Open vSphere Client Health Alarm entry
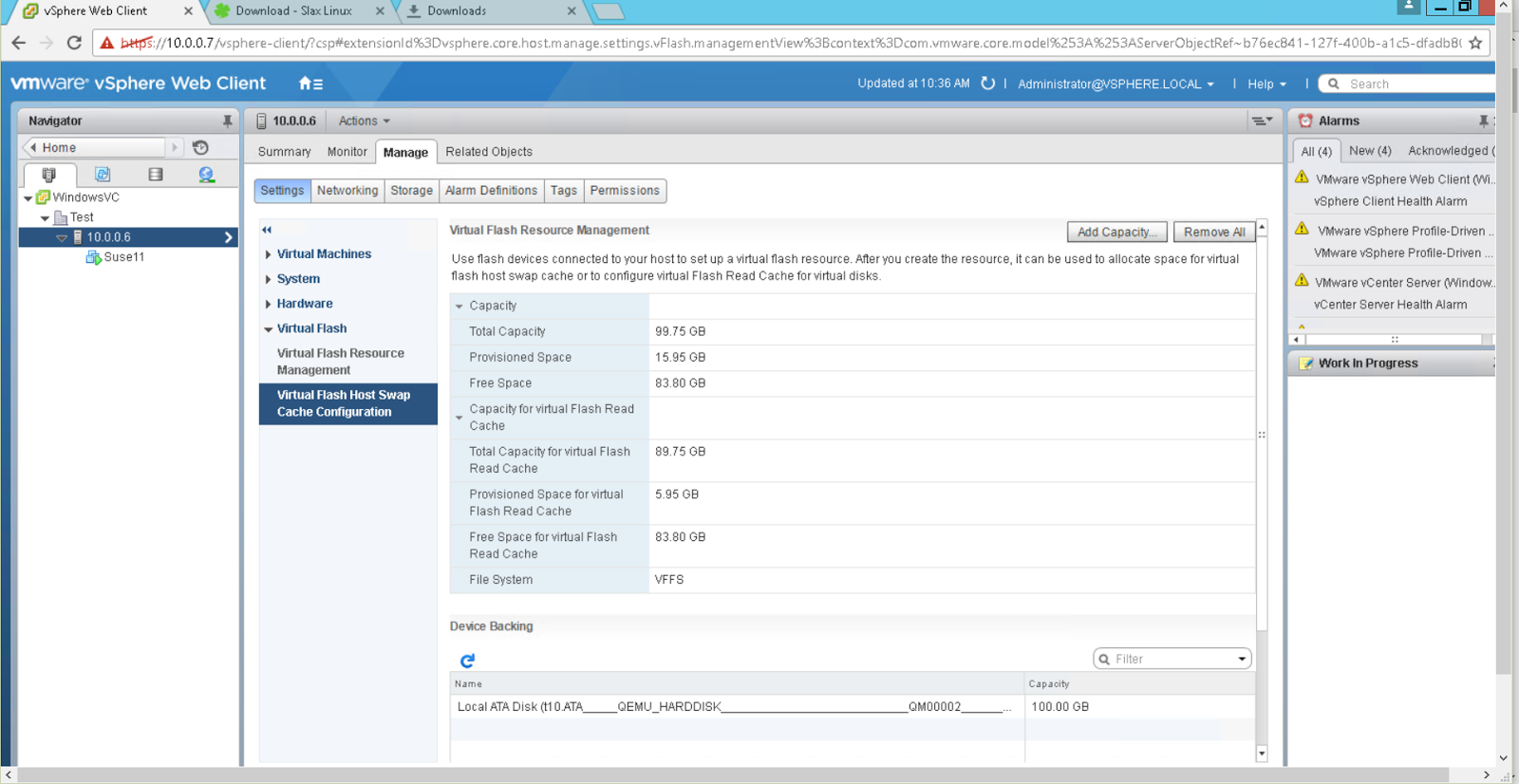Viewport: 1519px width, 784px height. point(1390,201)
